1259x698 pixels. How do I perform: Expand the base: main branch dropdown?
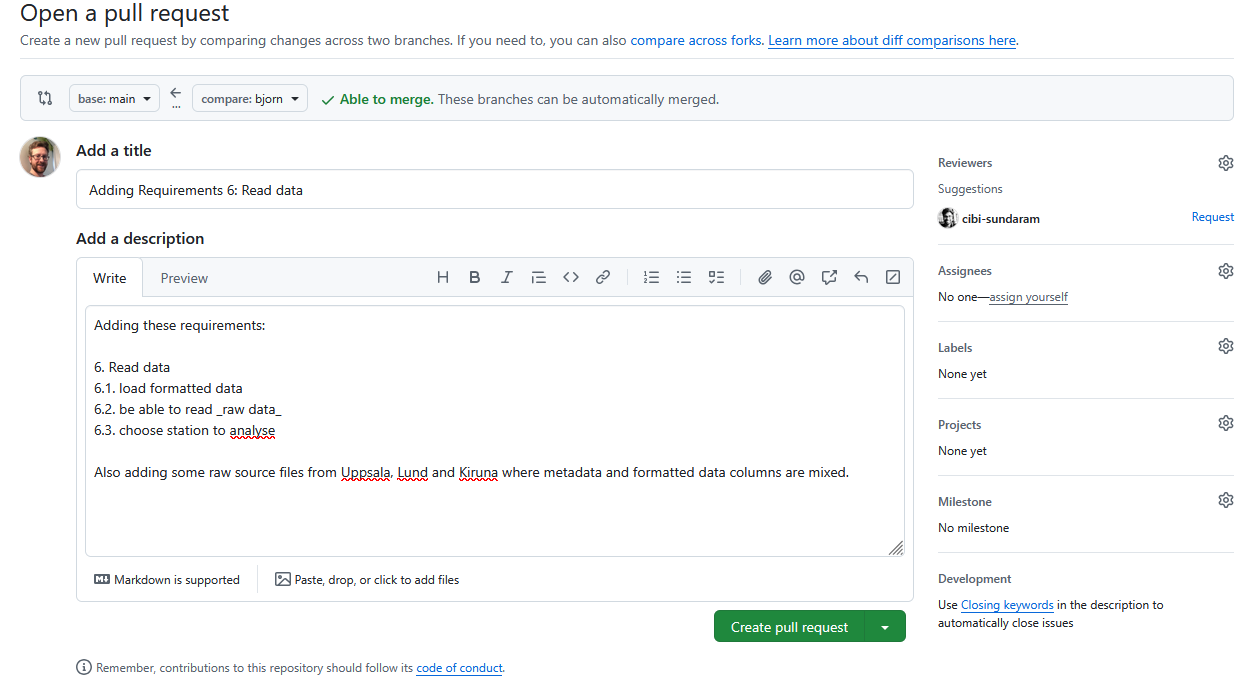[x=114, y=99]
